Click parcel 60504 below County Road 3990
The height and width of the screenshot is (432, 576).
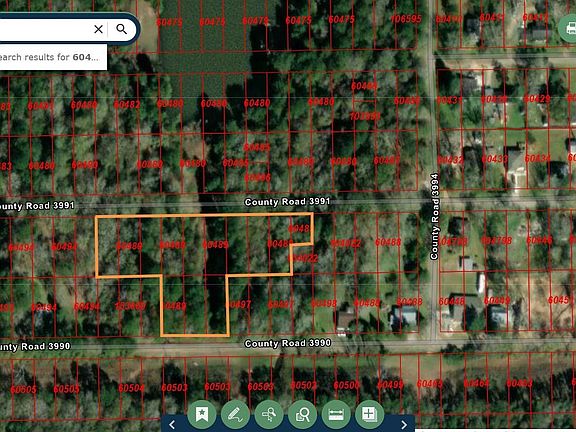click(131, 388)
